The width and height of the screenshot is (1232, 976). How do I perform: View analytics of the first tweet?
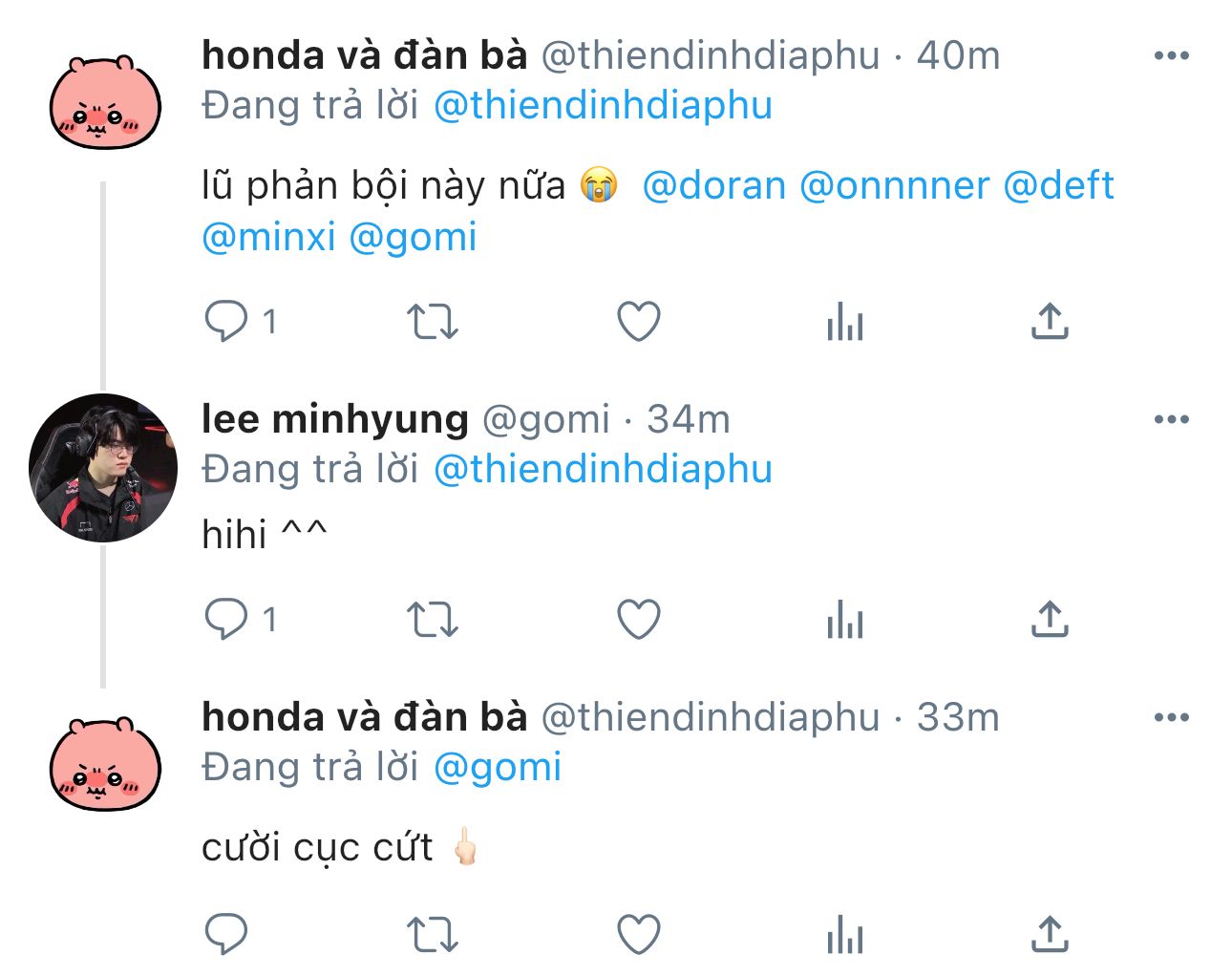pos(845,321)
